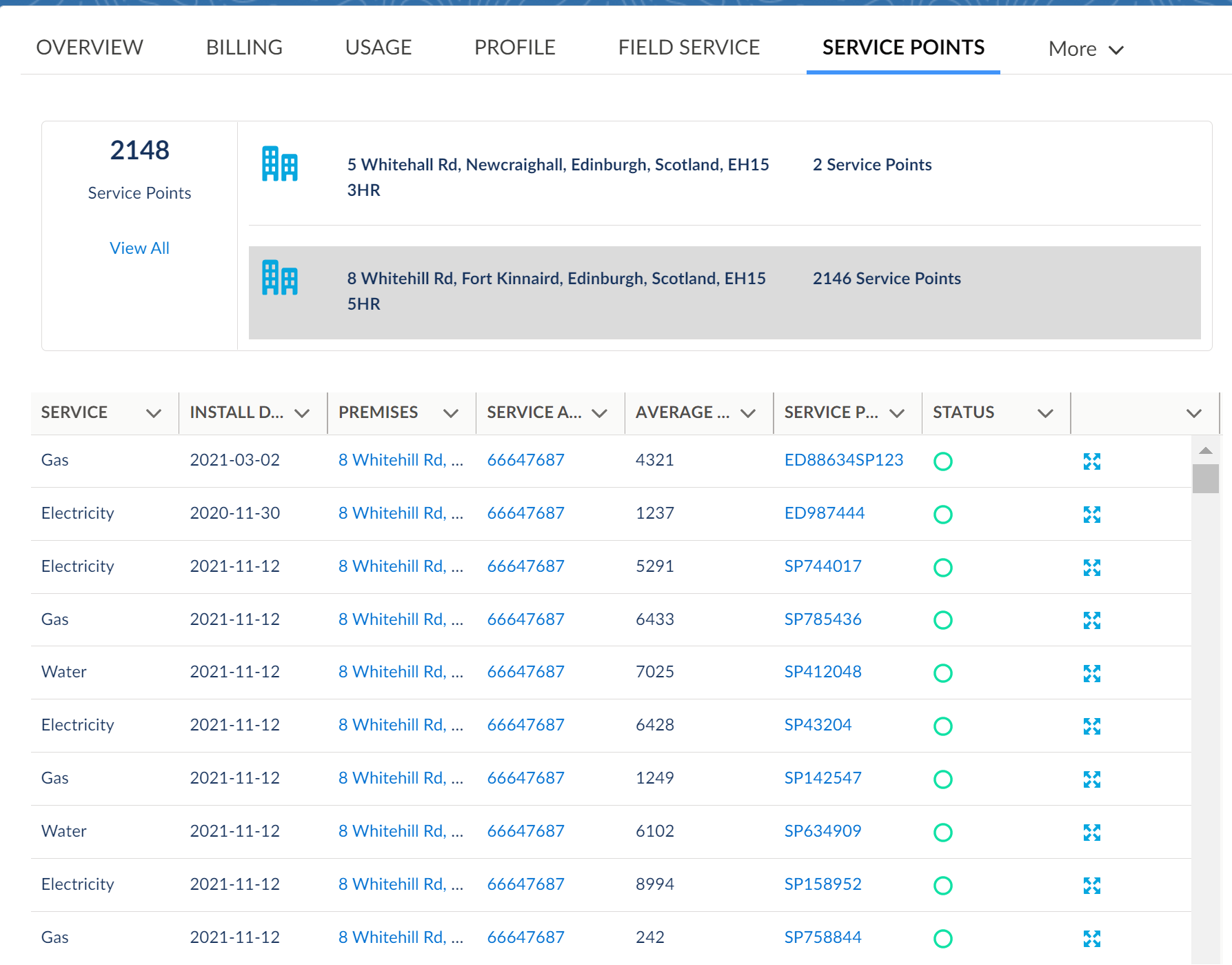Switch to the USAGE tab
Screen dimensions: 1232x965
pyautogui.click(x=378, y=47)
